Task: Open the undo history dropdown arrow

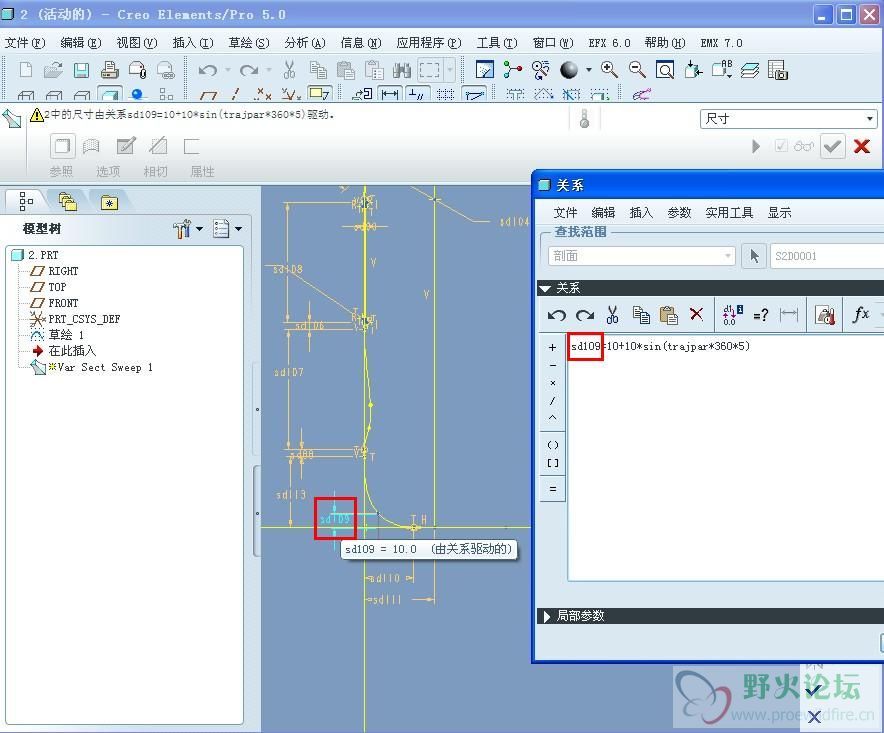Action: click(228, 70)
